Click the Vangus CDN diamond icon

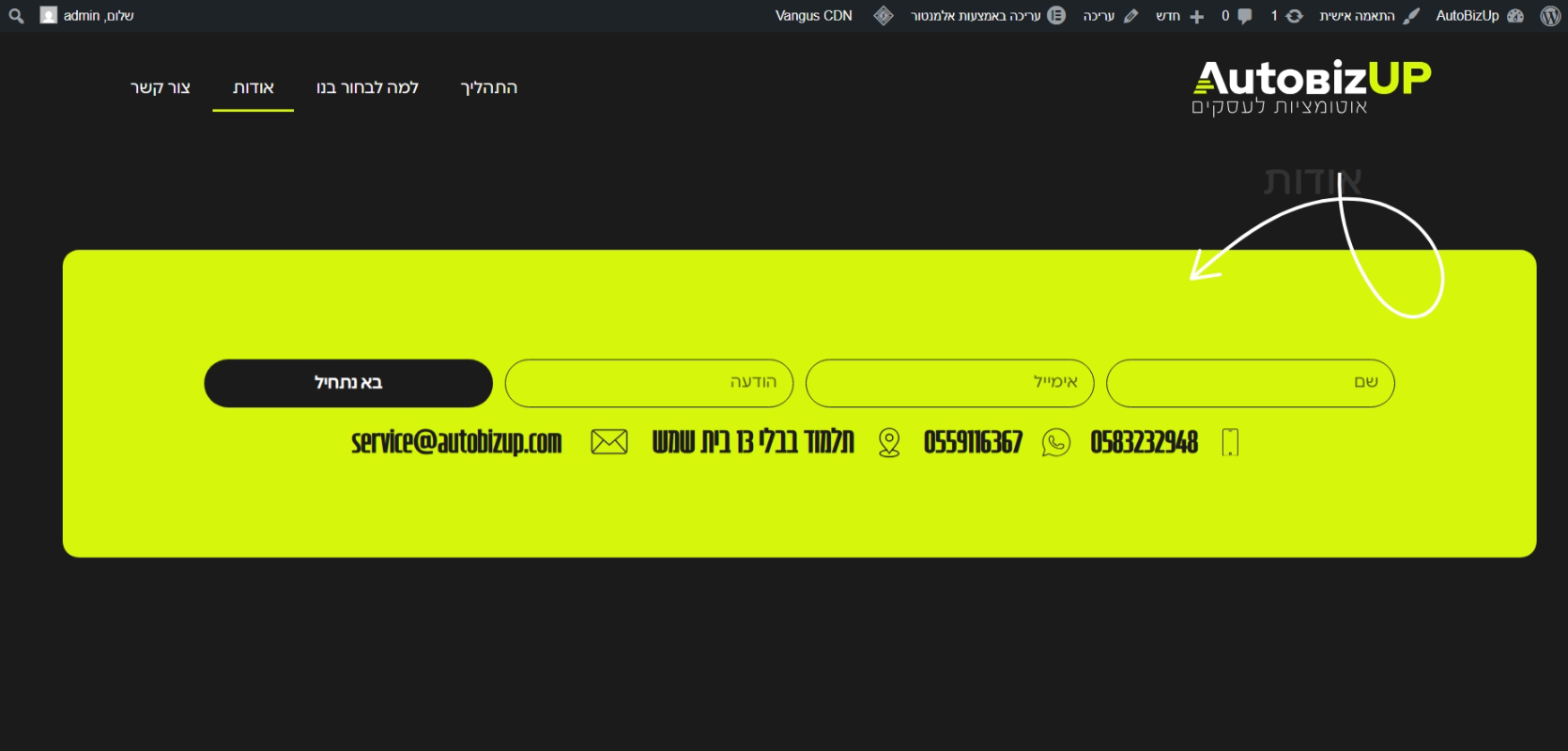click(x=884, y=16)
